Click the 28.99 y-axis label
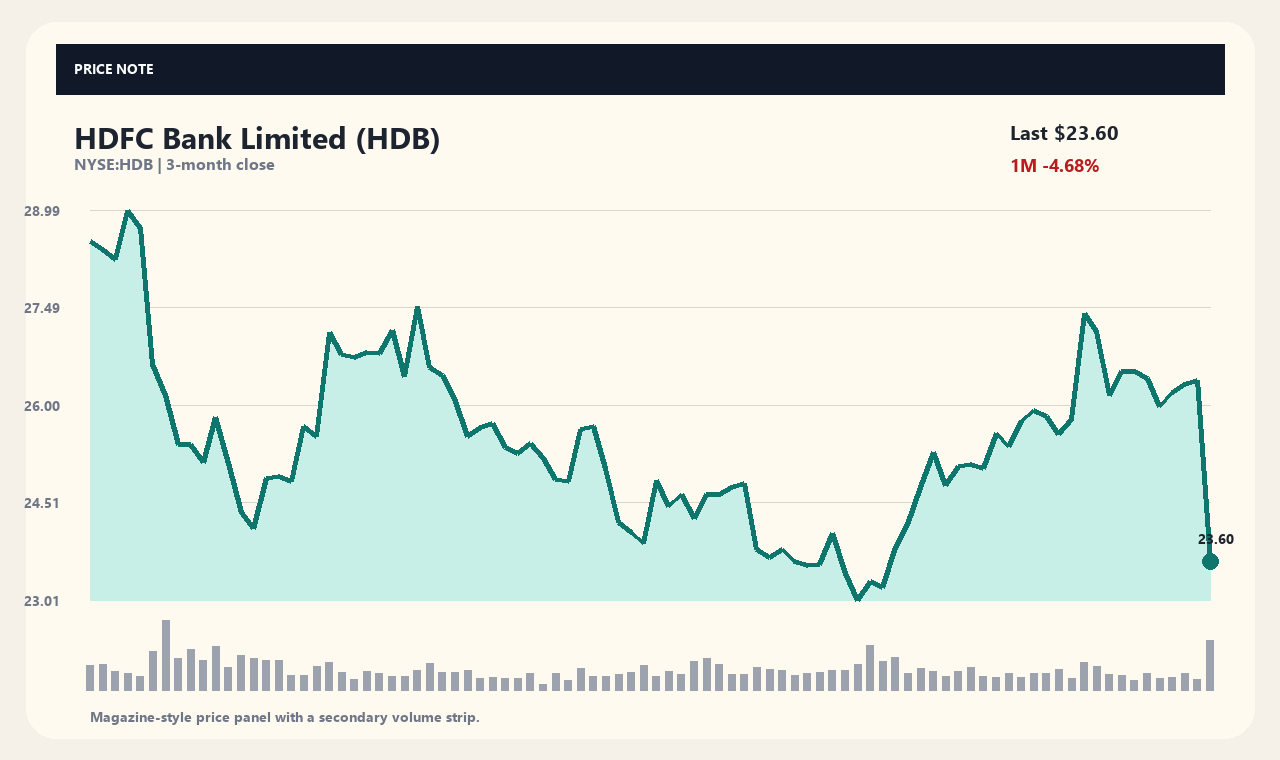This screenshot has height=760, width=1280. coord(42,211)
